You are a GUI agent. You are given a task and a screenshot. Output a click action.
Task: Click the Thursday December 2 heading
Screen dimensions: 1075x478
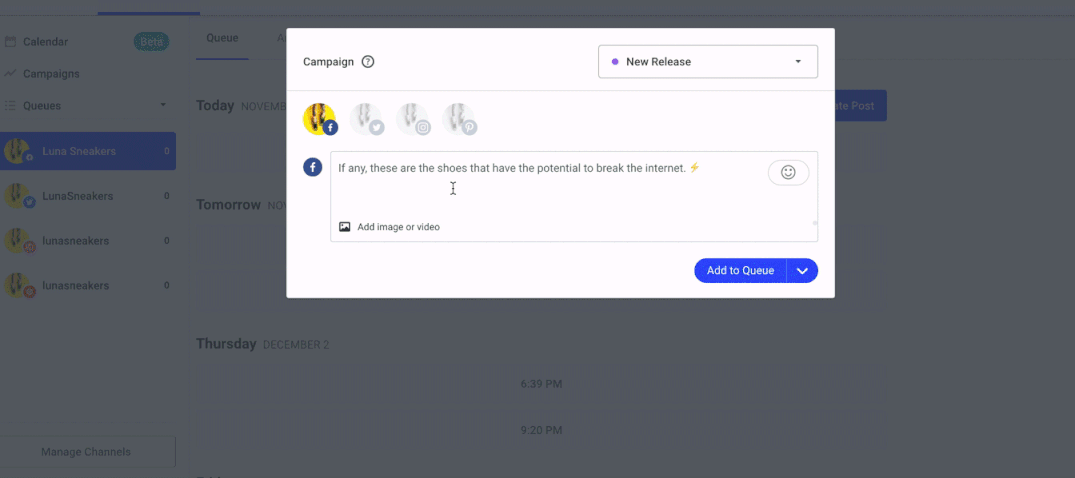pos(263,344)
